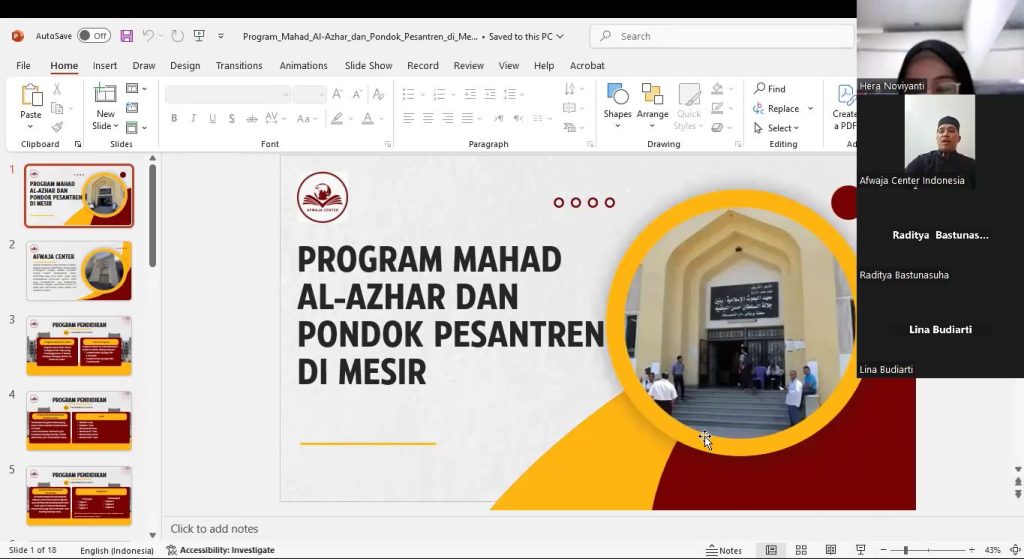This screenshot has width=1024, height=559.
Task: Click the zoom slider handle
Action: [906, 551]
